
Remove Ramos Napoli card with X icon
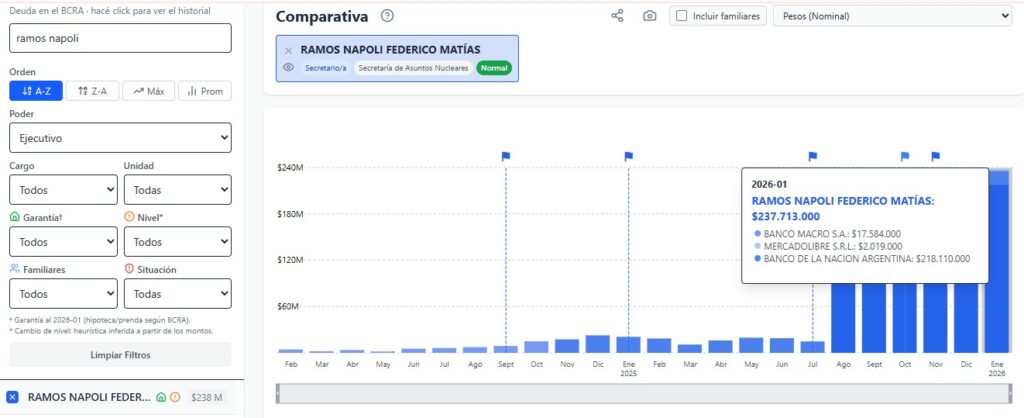pos(288,50)
